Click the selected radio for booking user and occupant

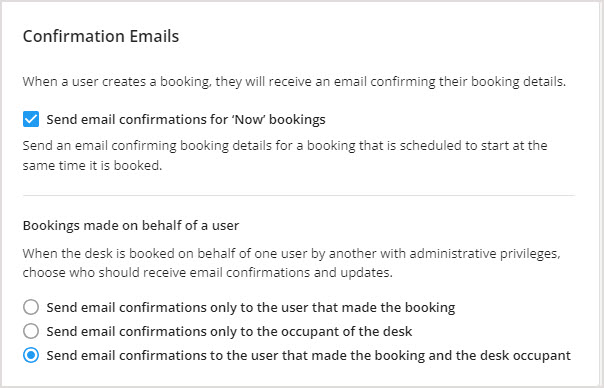tap(31, 355)
